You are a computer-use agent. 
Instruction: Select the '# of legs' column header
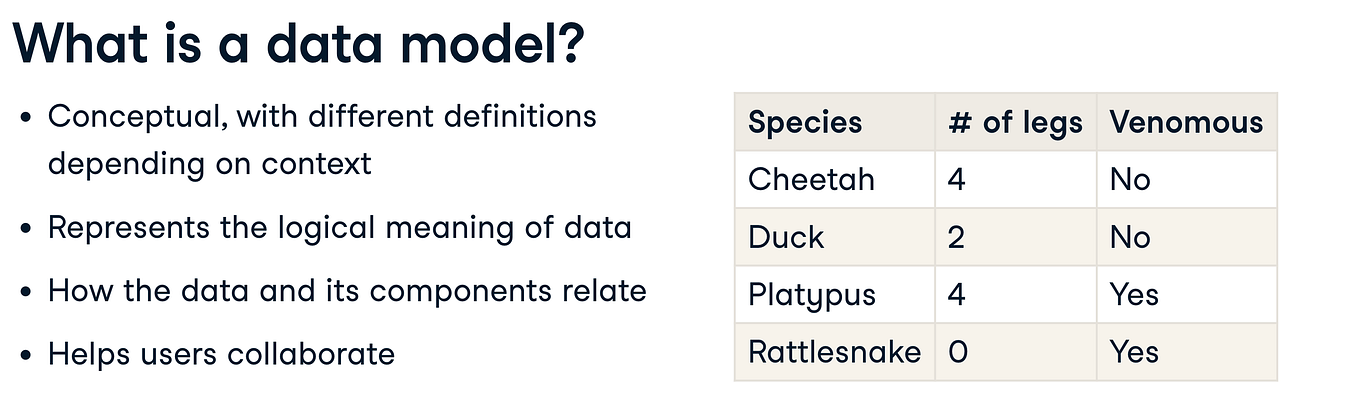point(1015,123)
